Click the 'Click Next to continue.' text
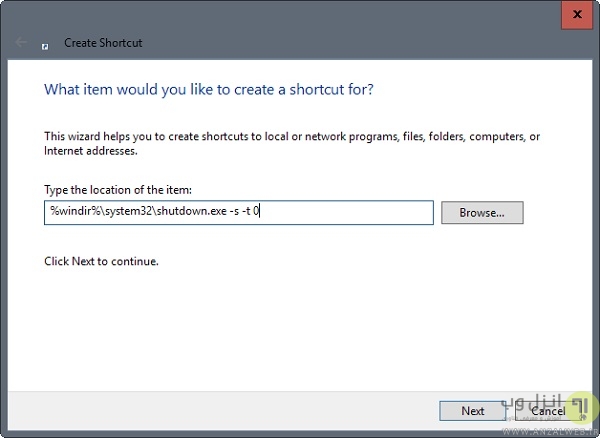 102,262
